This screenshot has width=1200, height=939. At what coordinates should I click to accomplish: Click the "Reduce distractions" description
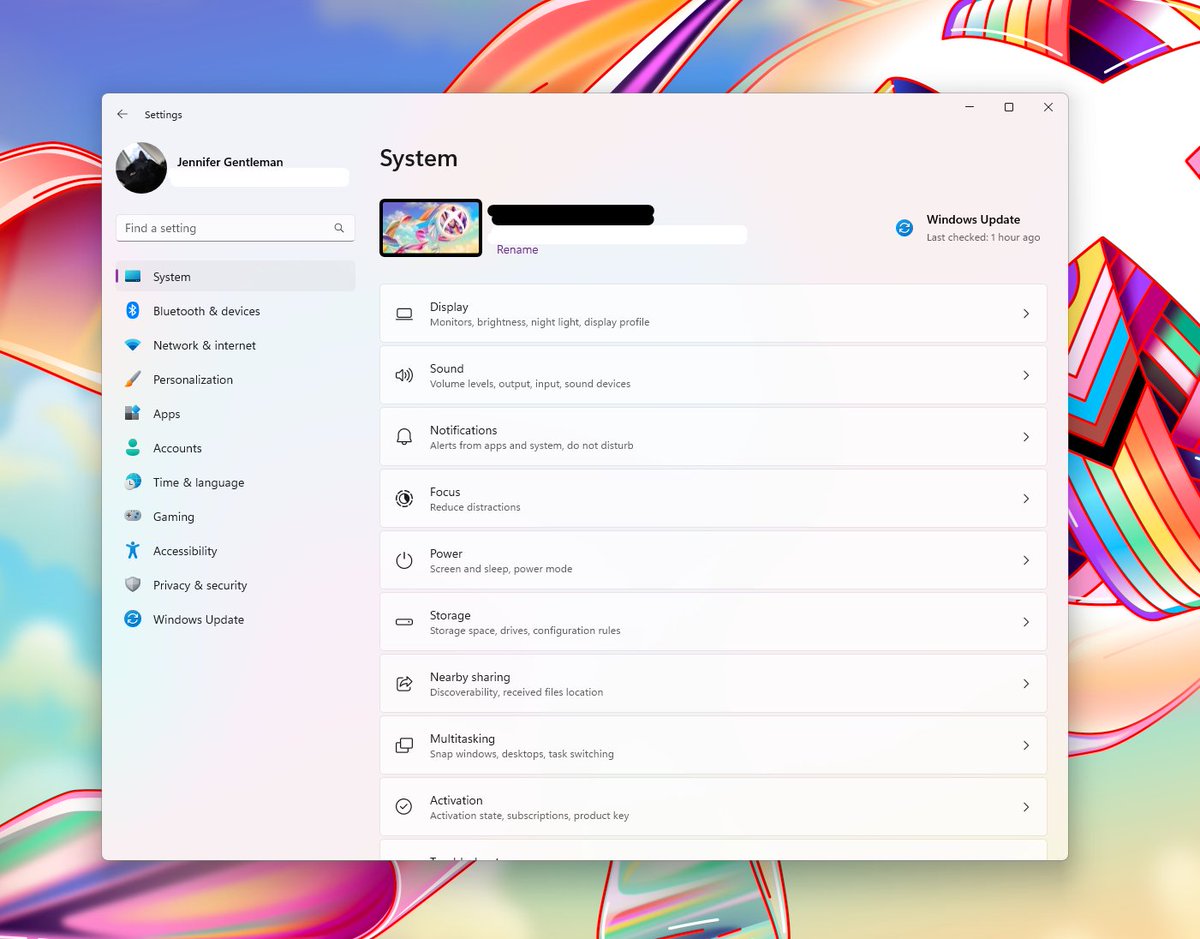[475, 508]
